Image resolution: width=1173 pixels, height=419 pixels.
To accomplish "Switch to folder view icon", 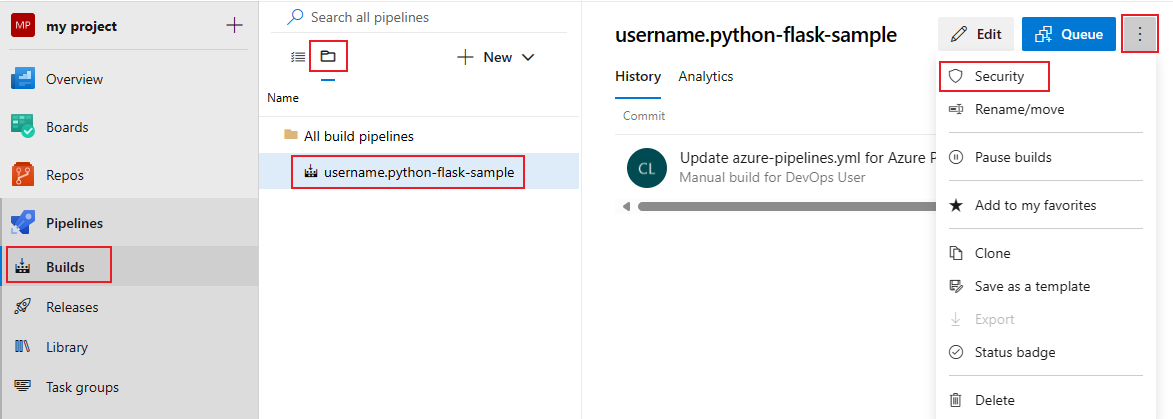I will (328, 57).
